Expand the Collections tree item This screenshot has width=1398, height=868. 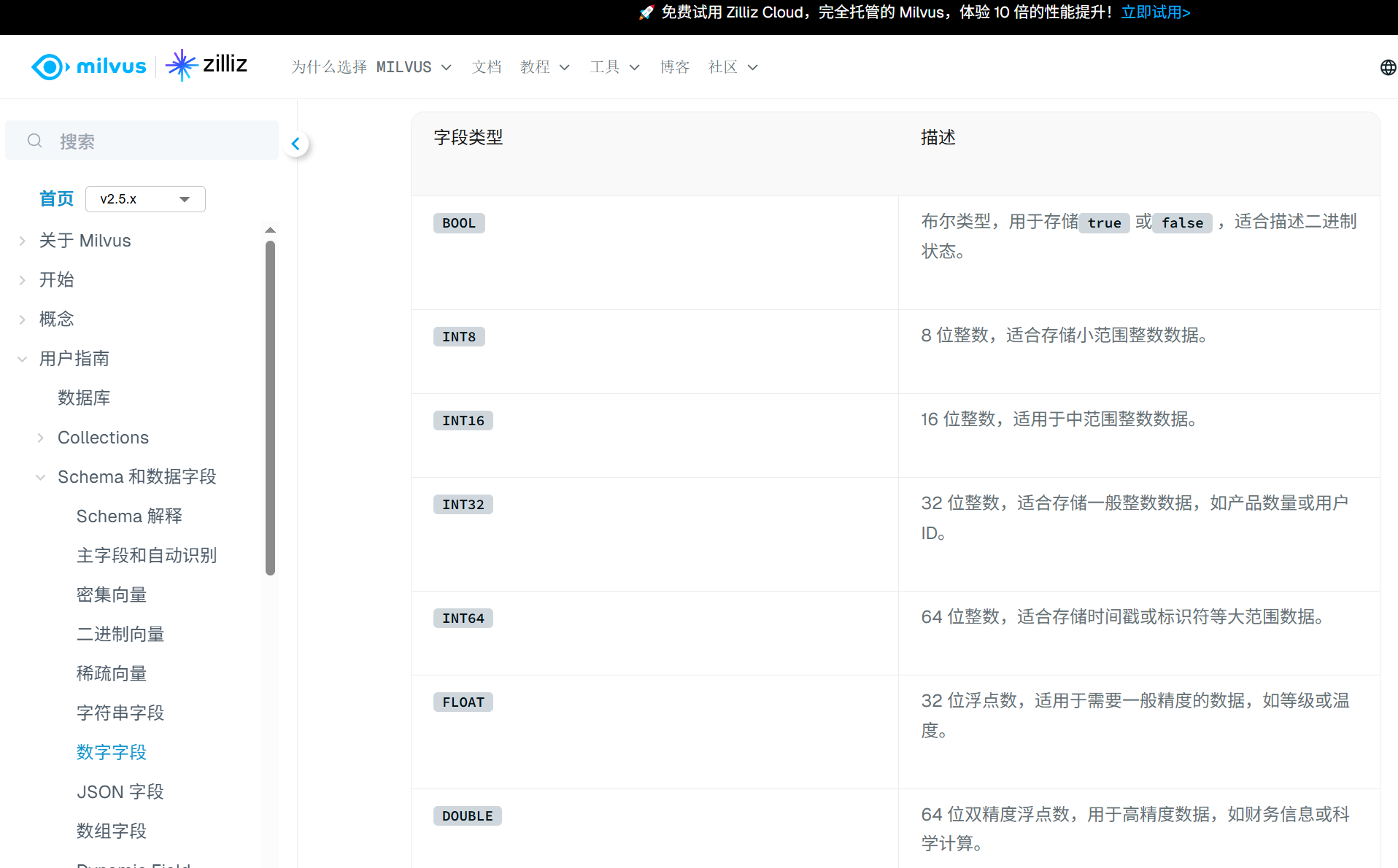tap(41, 438)
